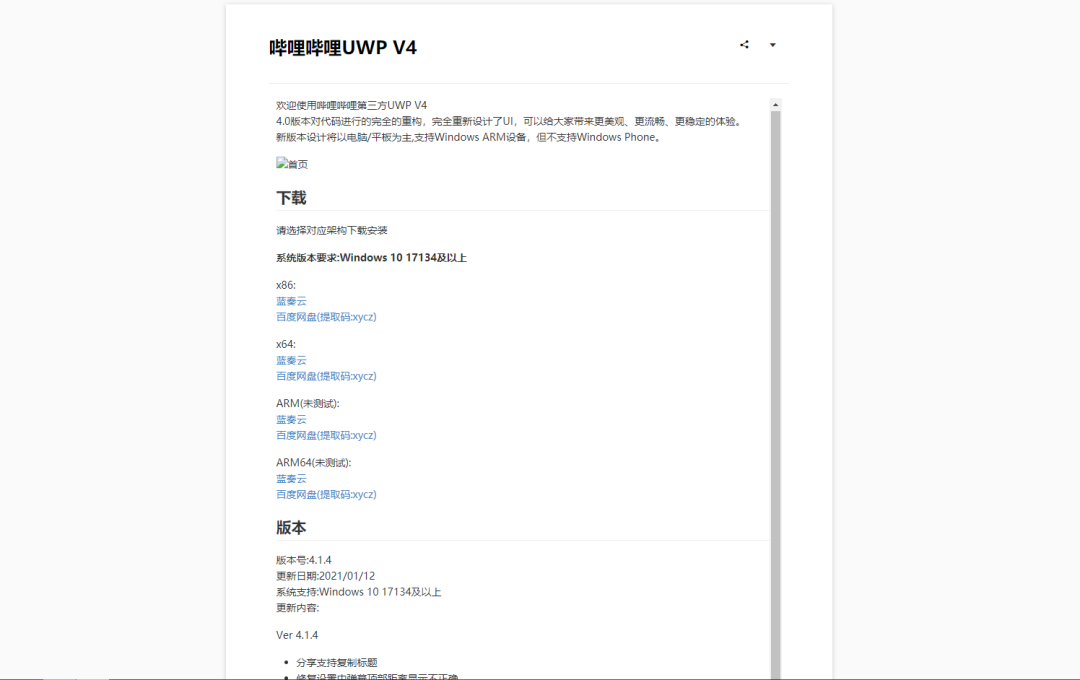Screen dimensions: 1080x680
Task: Select the 版本号:4.1.4 text line
Action: point(302,559)
